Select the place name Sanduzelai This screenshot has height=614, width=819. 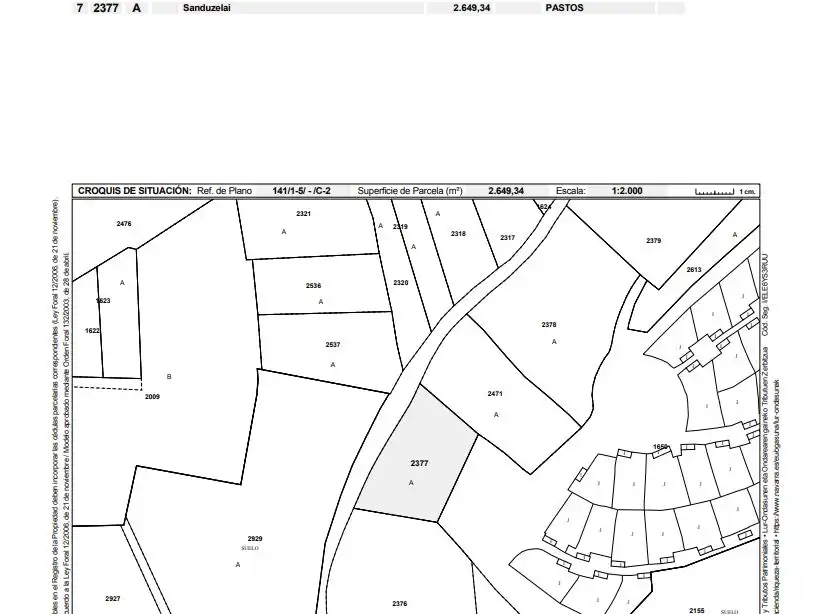coord(207,8)
